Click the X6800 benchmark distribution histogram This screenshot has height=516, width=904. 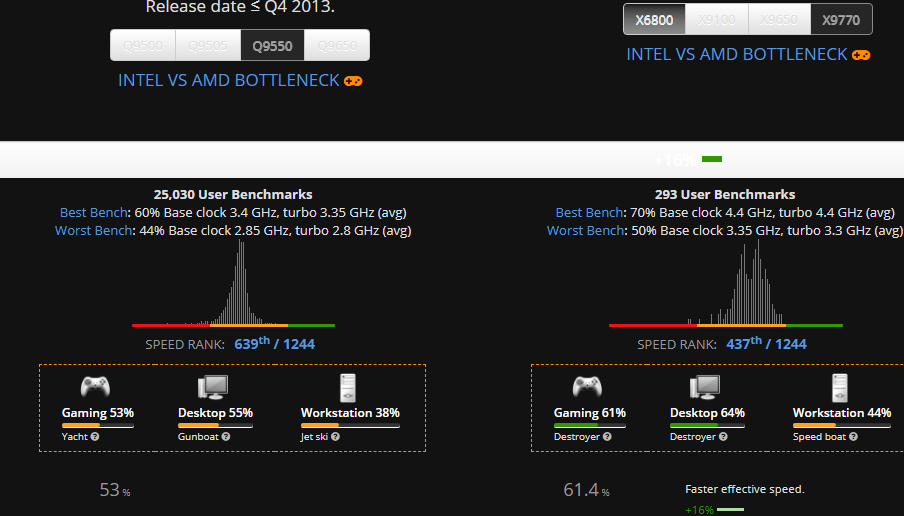pos(726,283)
